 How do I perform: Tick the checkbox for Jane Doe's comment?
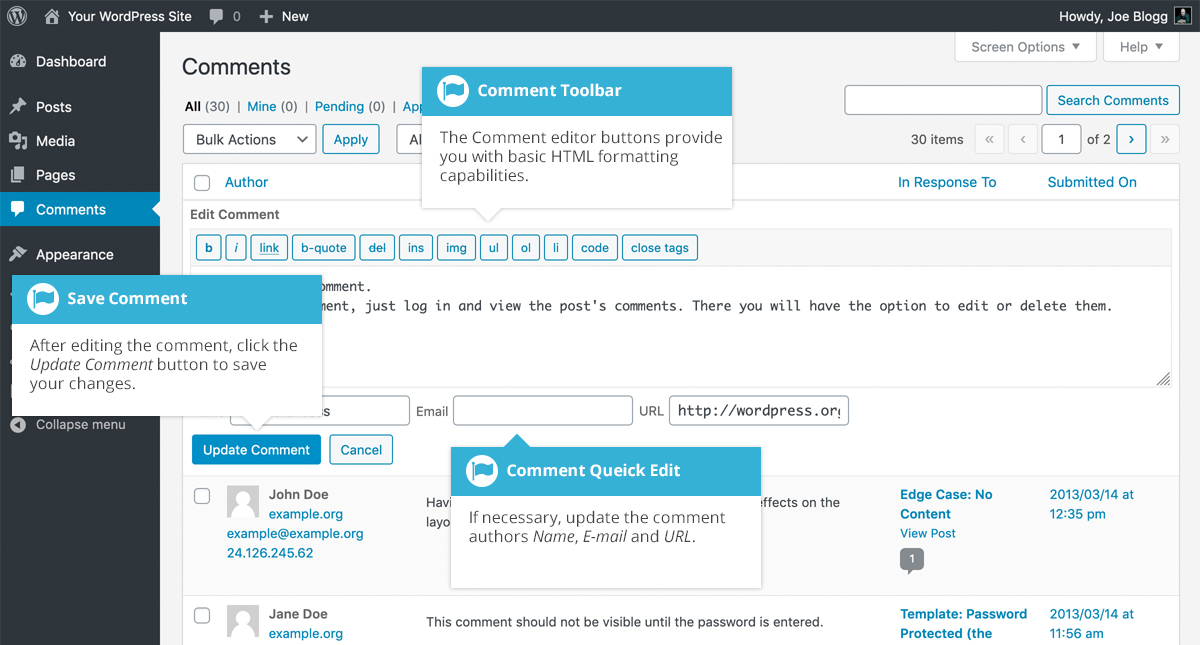click(x=202, y=616)
